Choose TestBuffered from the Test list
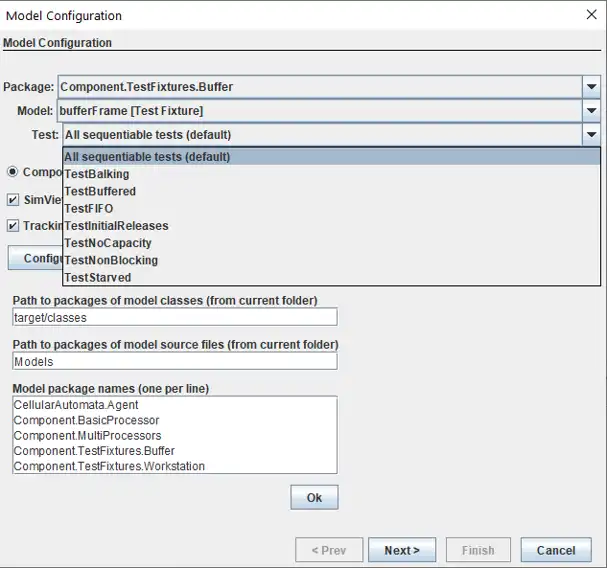 (x=332, y=191)
